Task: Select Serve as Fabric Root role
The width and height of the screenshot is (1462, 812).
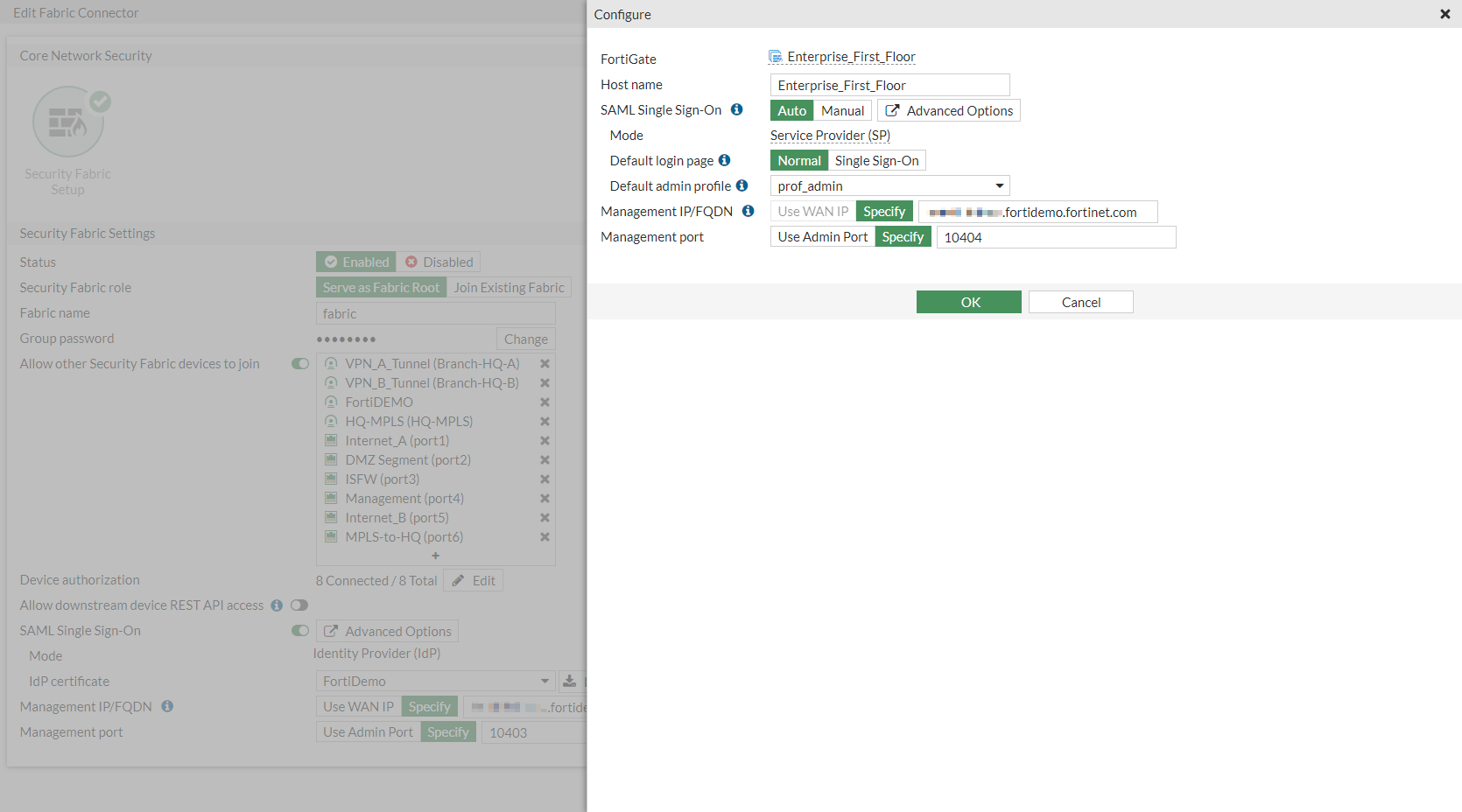Action: [x=381, y=288]
